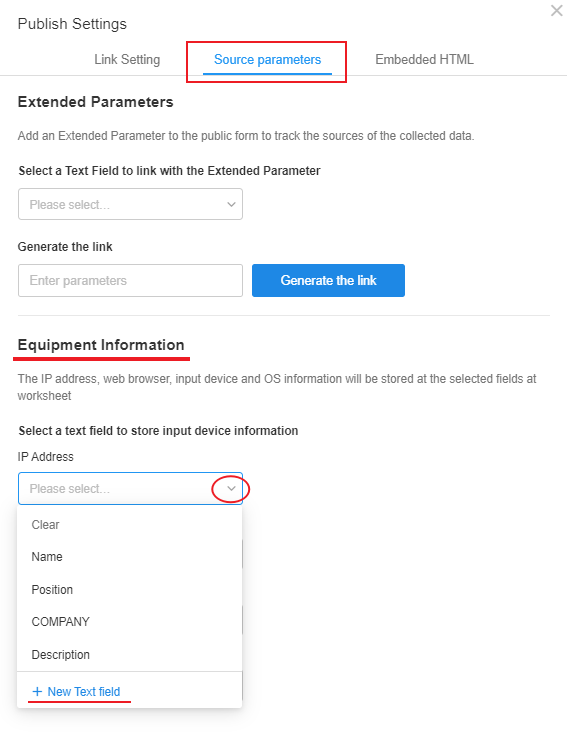Collapse the IP Address dropdown
The image size is (567, 738).
pyautogui.click(x=130, y=489)
